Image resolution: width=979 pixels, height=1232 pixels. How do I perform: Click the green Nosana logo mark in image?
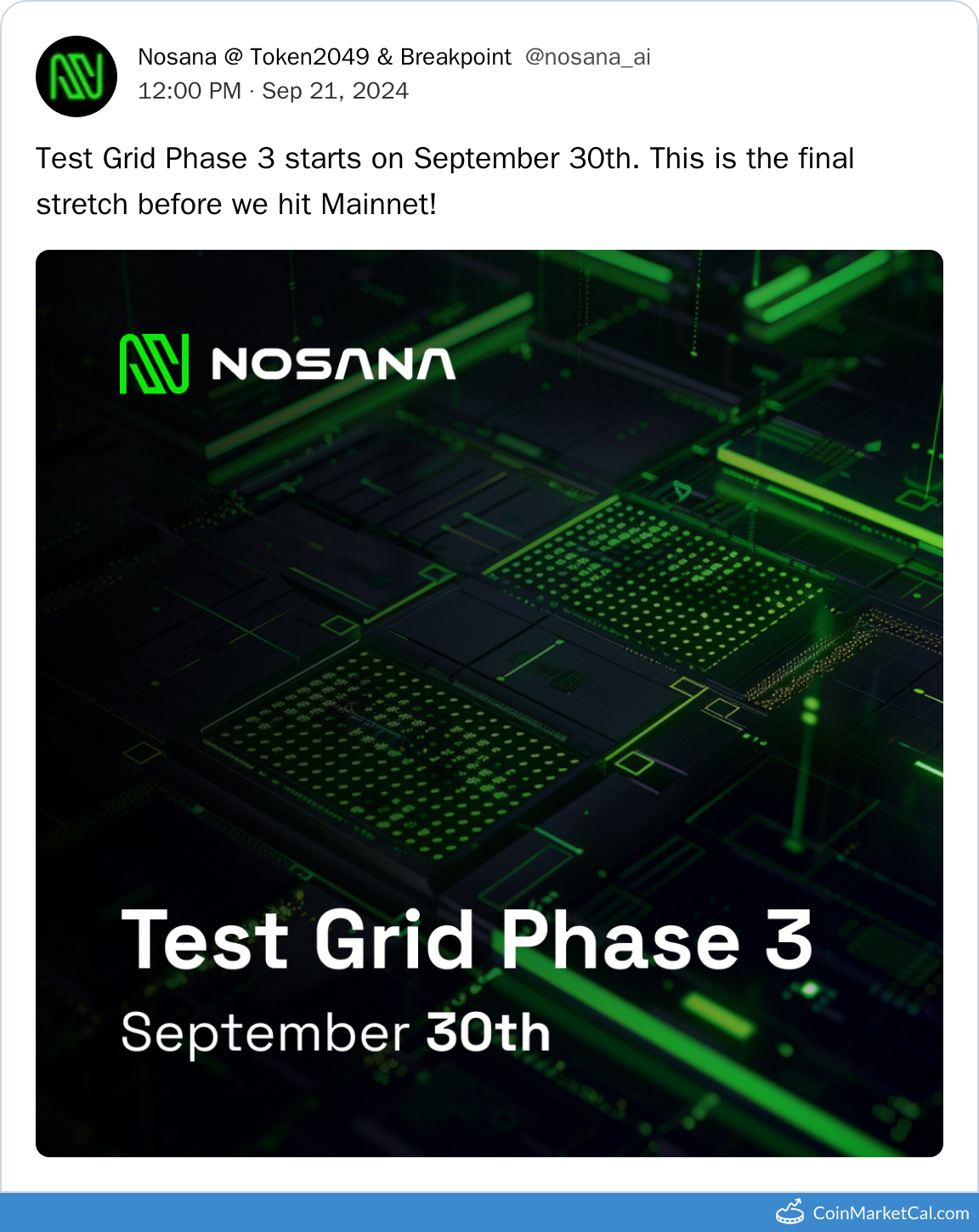click(154, 364)
